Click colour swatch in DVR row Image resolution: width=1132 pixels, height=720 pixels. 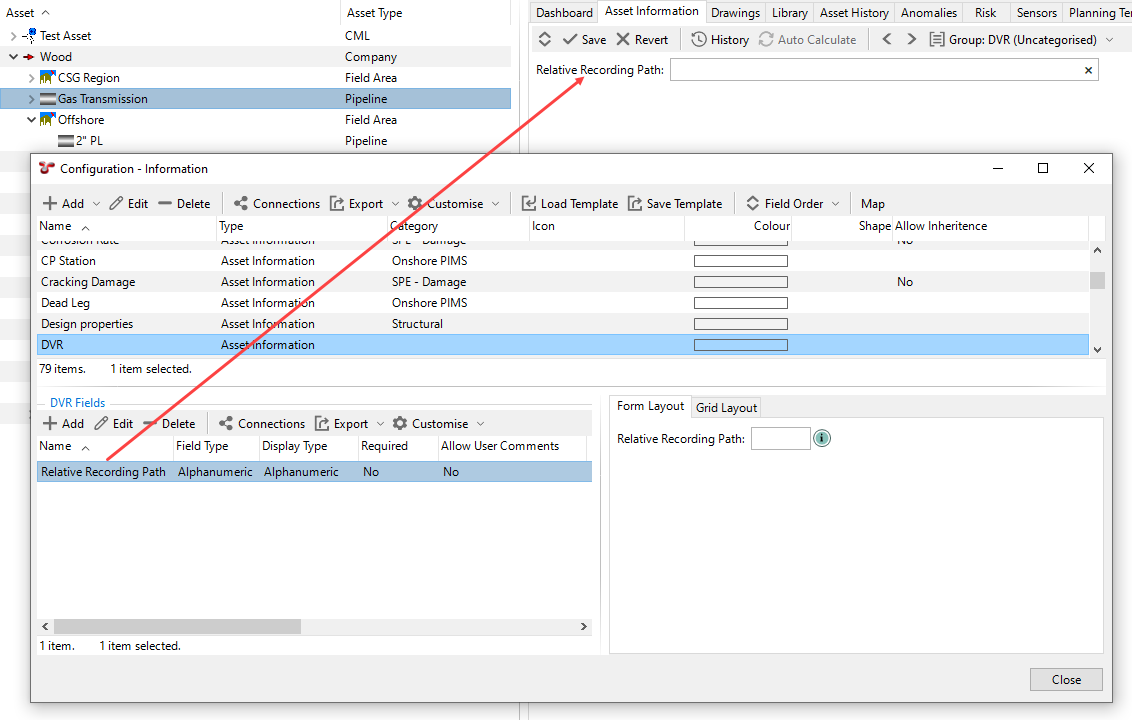coord(741,345)
